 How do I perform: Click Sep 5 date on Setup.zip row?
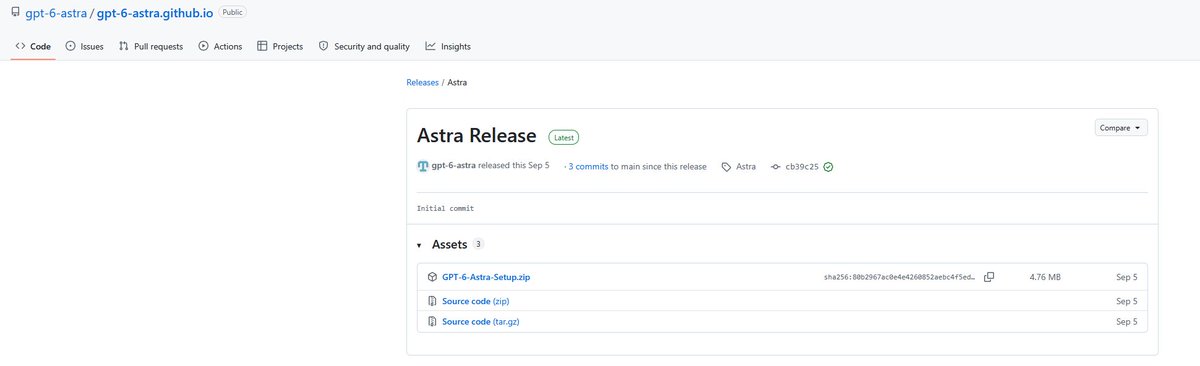(x=1126, y=277)
